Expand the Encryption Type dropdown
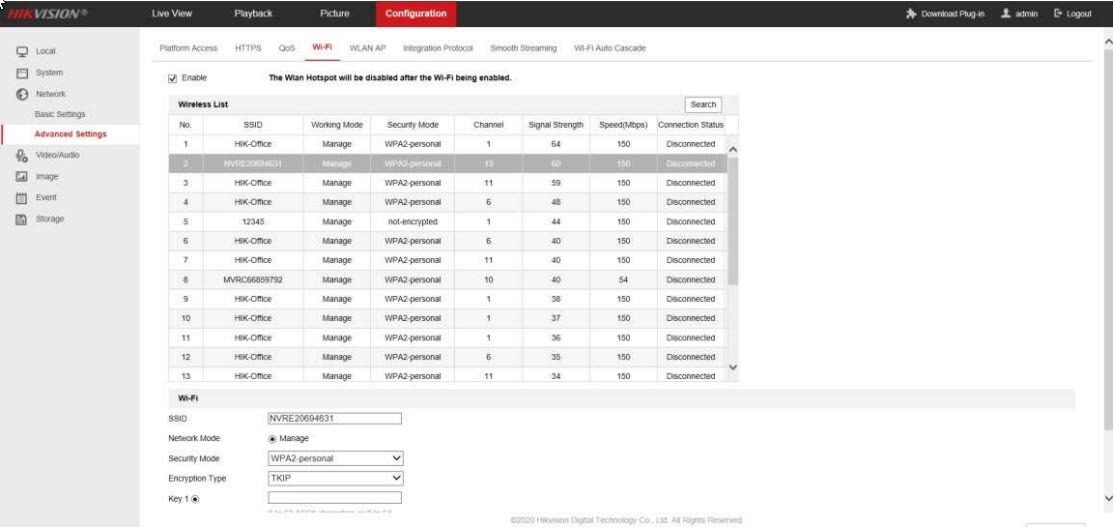The height and width of the screenshot is (530, 1114). click(335, 478)
